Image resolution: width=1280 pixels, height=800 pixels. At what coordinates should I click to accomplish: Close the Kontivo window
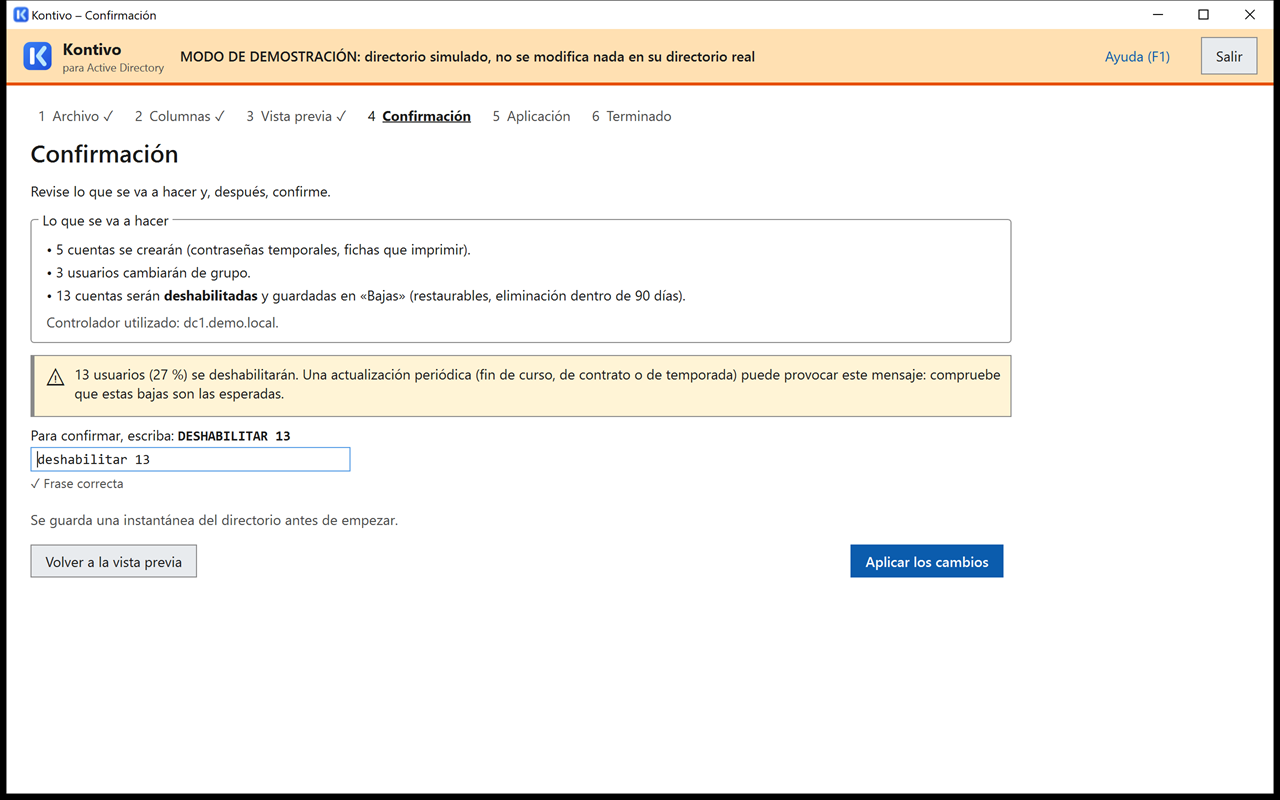tap(1250, 15)
